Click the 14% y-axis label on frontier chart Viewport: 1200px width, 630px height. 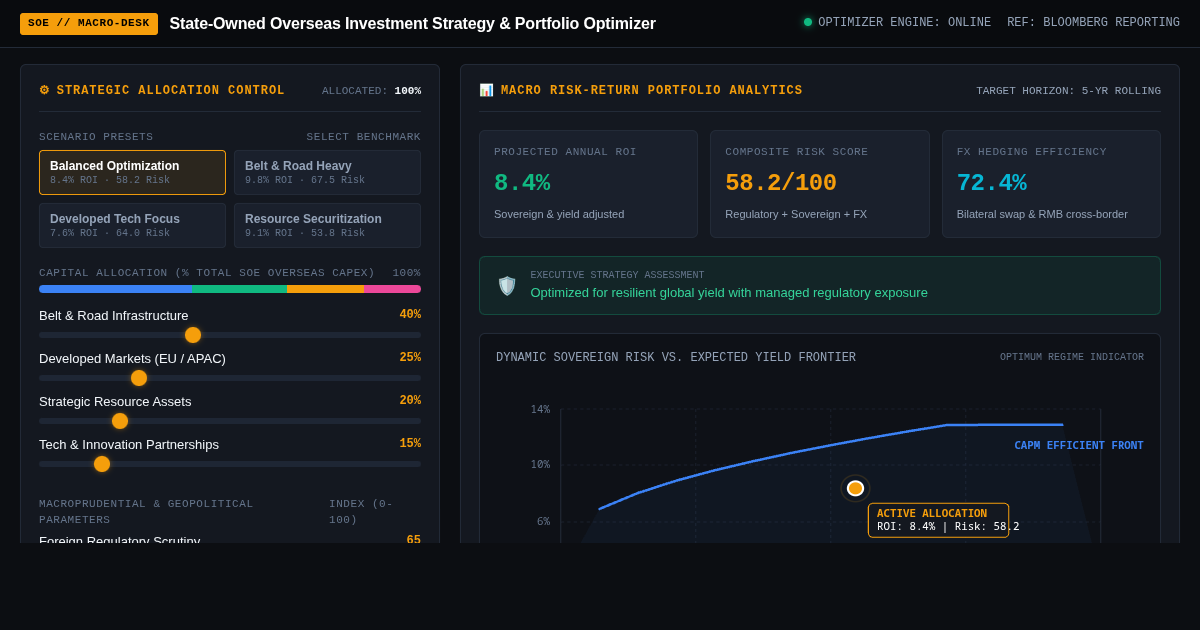tap(540, 409)
